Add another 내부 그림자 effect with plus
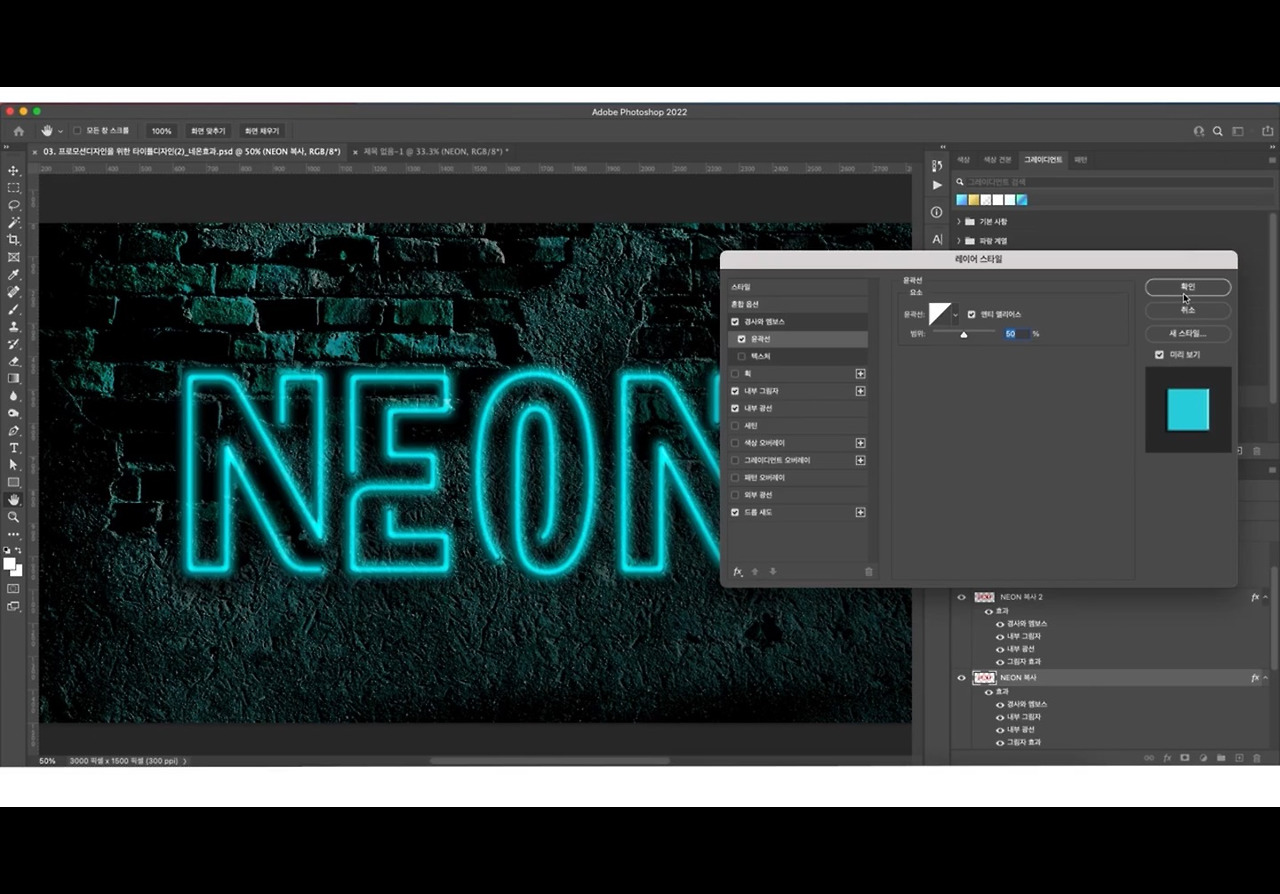This screenshot has width=1280, height=894. pos(860,391)
